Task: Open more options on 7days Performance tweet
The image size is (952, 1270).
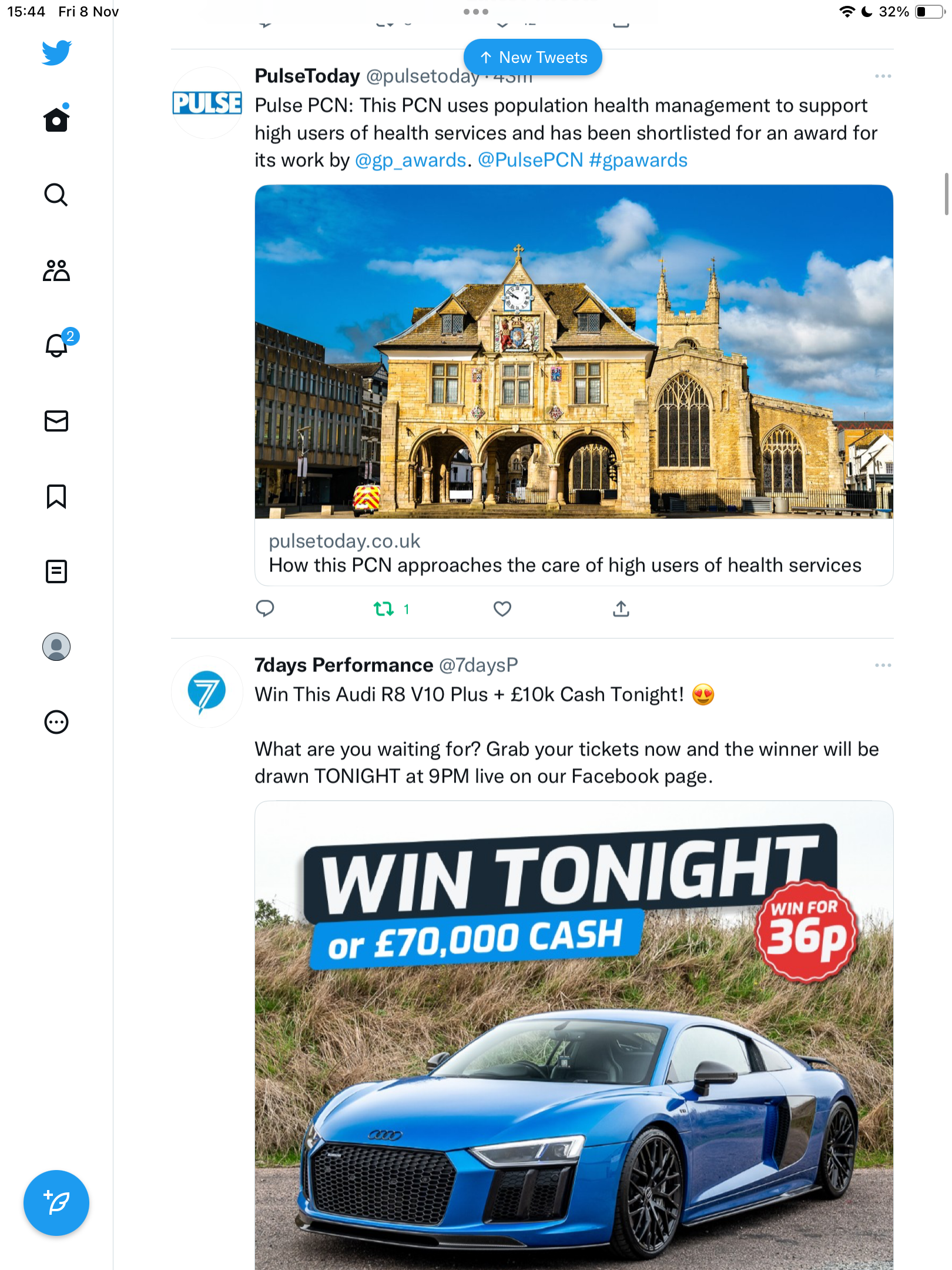Action: (883, 666)
